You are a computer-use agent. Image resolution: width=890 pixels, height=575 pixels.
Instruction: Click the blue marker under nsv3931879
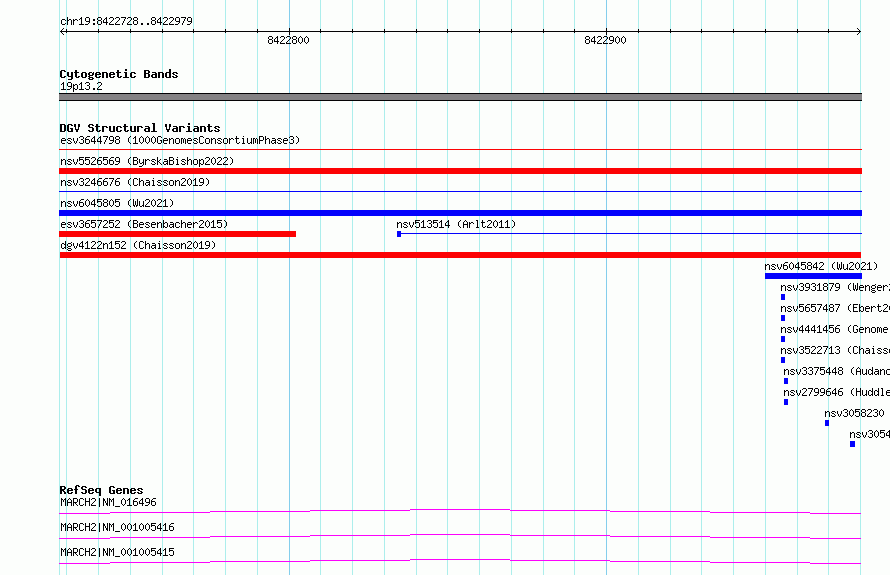[x=783, y=297]
